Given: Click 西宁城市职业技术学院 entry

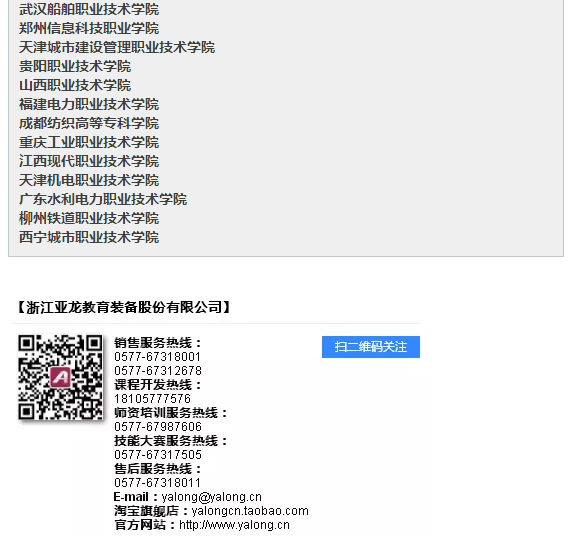Looking at the screenshot, I should (89, 237).
